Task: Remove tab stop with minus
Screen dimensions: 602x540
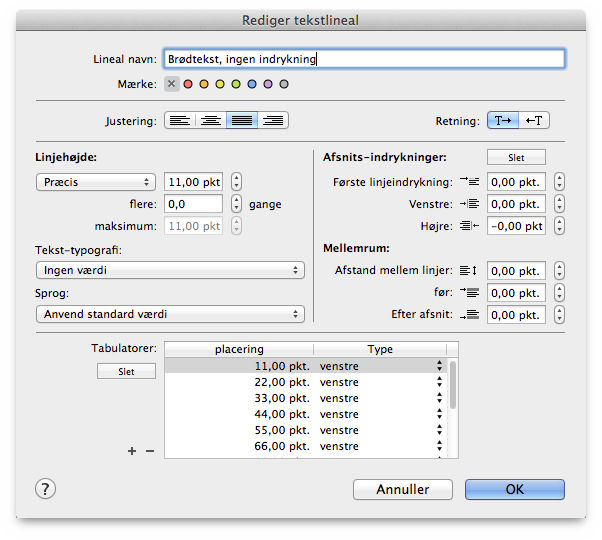Action: coord(150,451)
